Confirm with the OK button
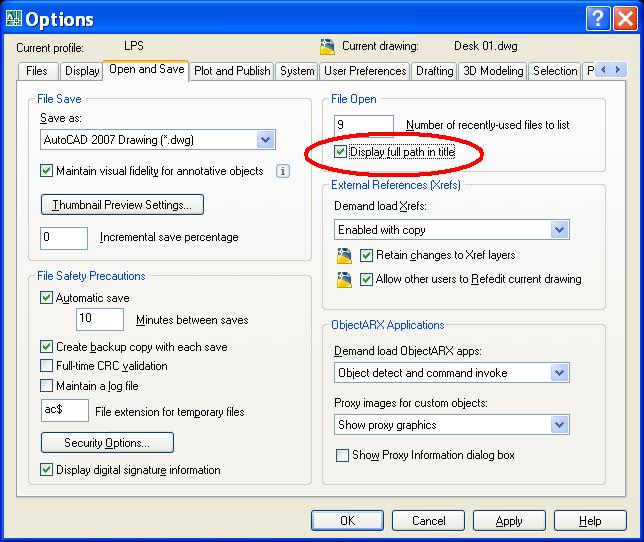This screenshot has height=542, width=644. 347,521
